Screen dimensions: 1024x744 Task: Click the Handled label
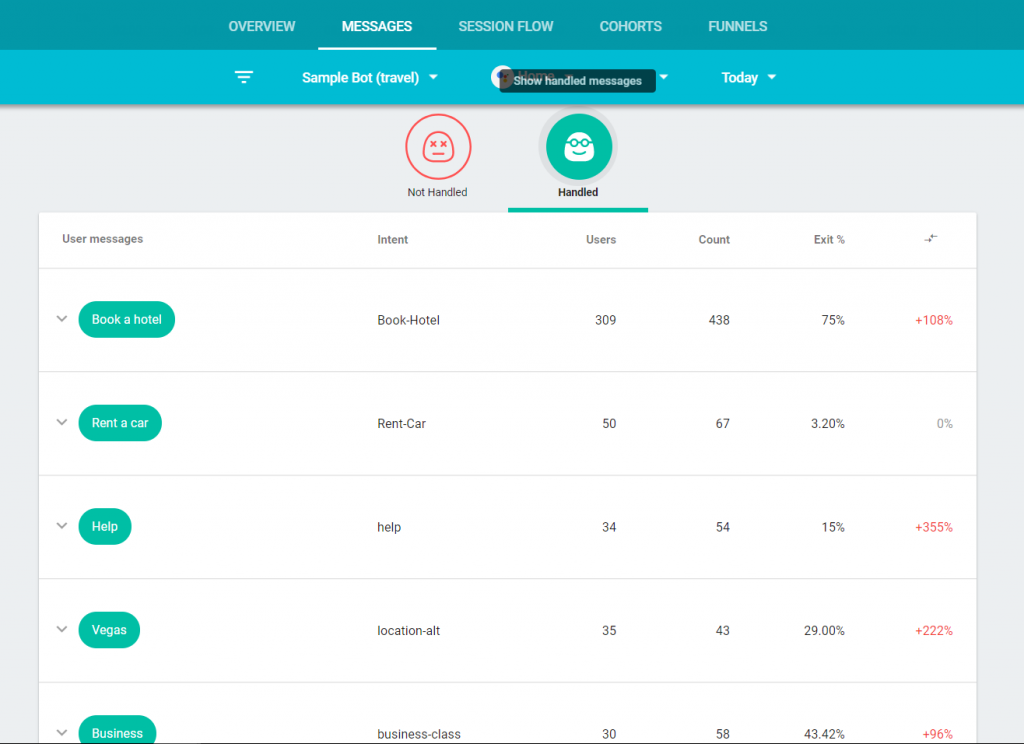[x=578, y=192]
